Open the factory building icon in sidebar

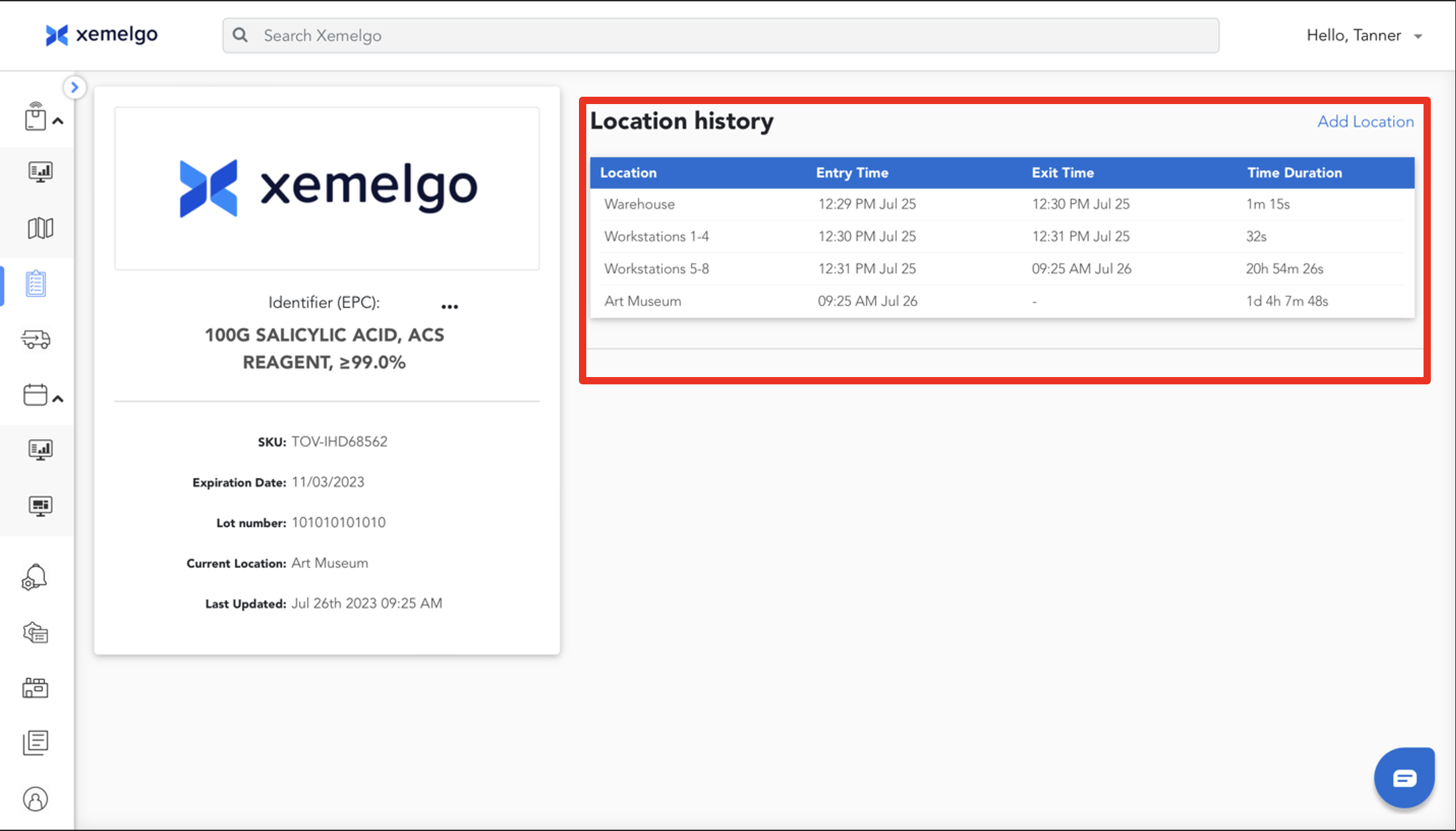click(x=36, y=688)
